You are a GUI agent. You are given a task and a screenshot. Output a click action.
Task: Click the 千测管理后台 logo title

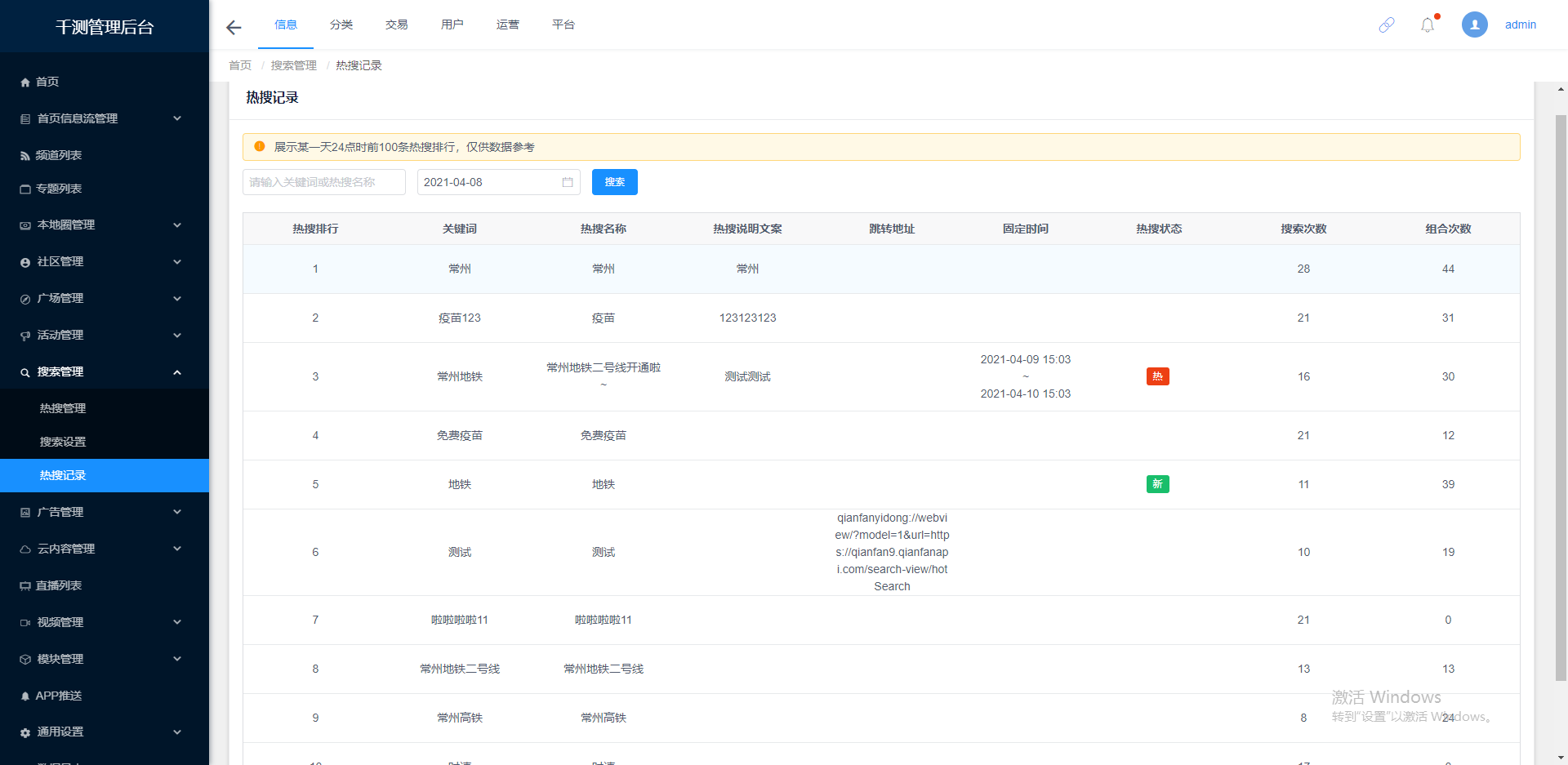tap(105, 27)
